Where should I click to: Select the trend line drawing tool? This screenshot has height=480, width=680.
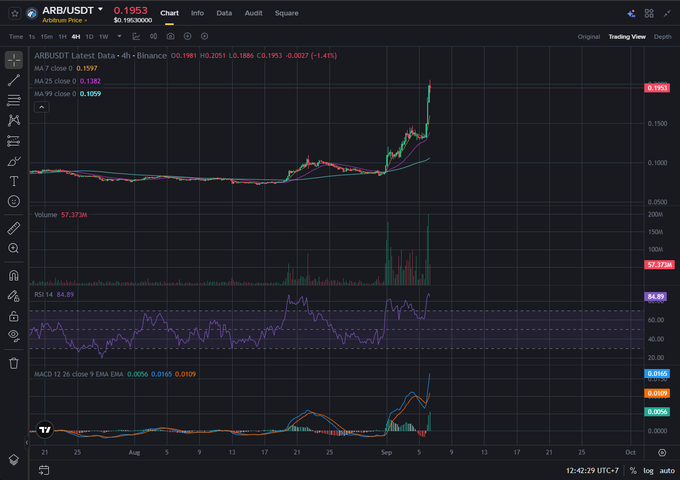click(14, 80)
